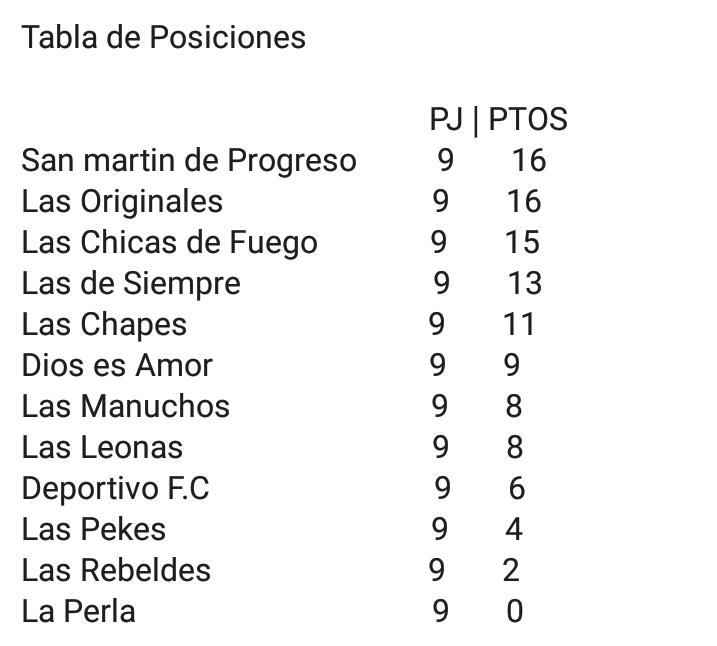This screenshot has width=717, height=646.
Task: Click the Tabla de Posiciones heading
Action: 163,37
